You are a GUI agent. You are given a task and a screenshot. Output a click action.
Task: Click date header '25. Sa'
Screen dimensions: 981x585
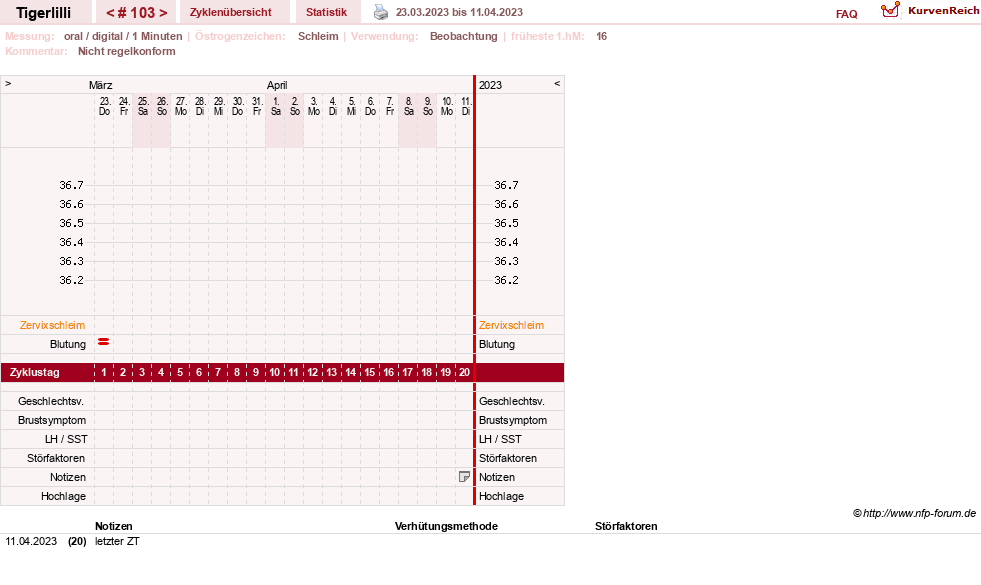point(143,106)
